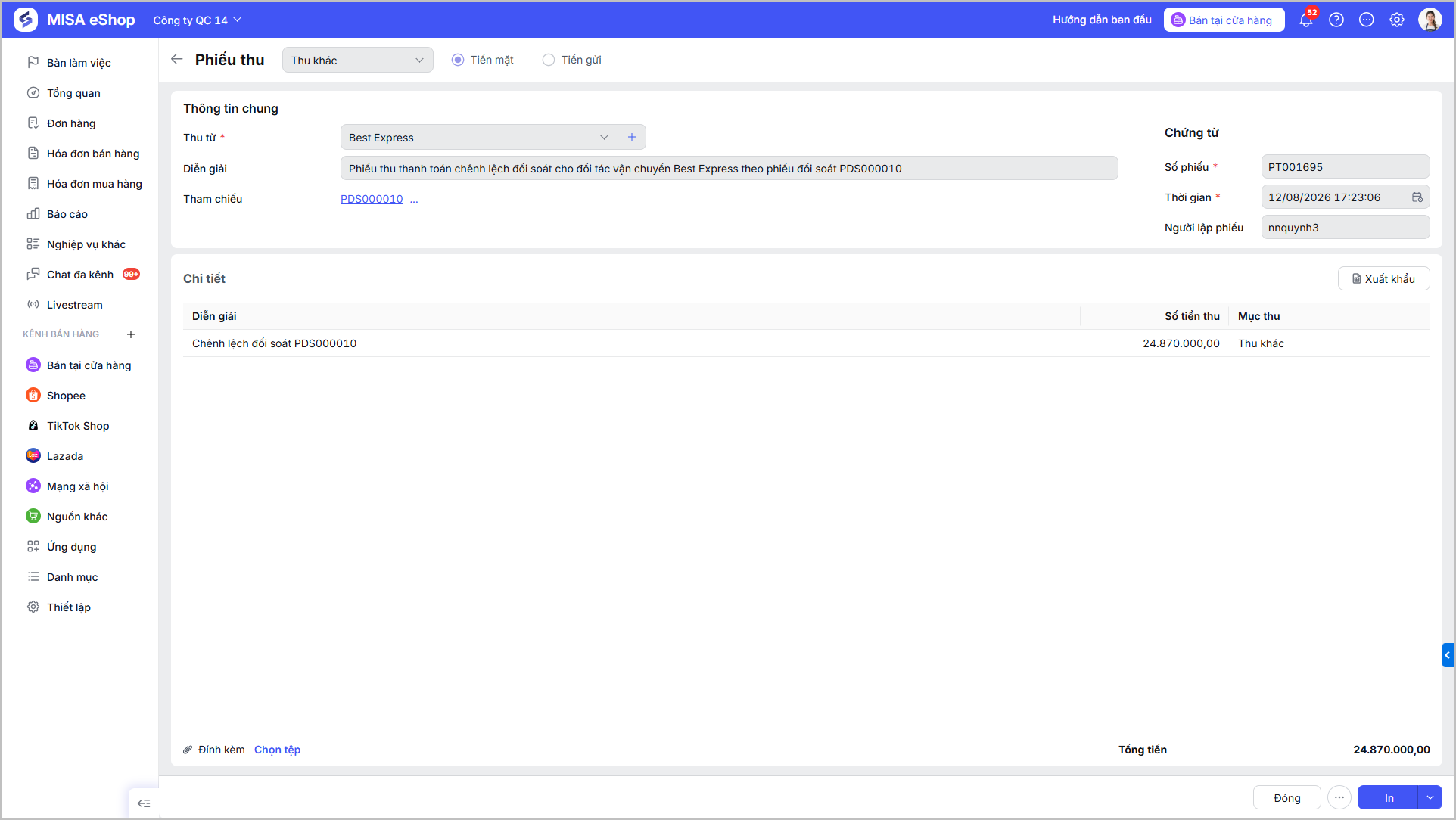1456x820 pixels.
Task: Expand the Best Express payer dropdown
Action: pyautogui.click(x=604, y=138)
